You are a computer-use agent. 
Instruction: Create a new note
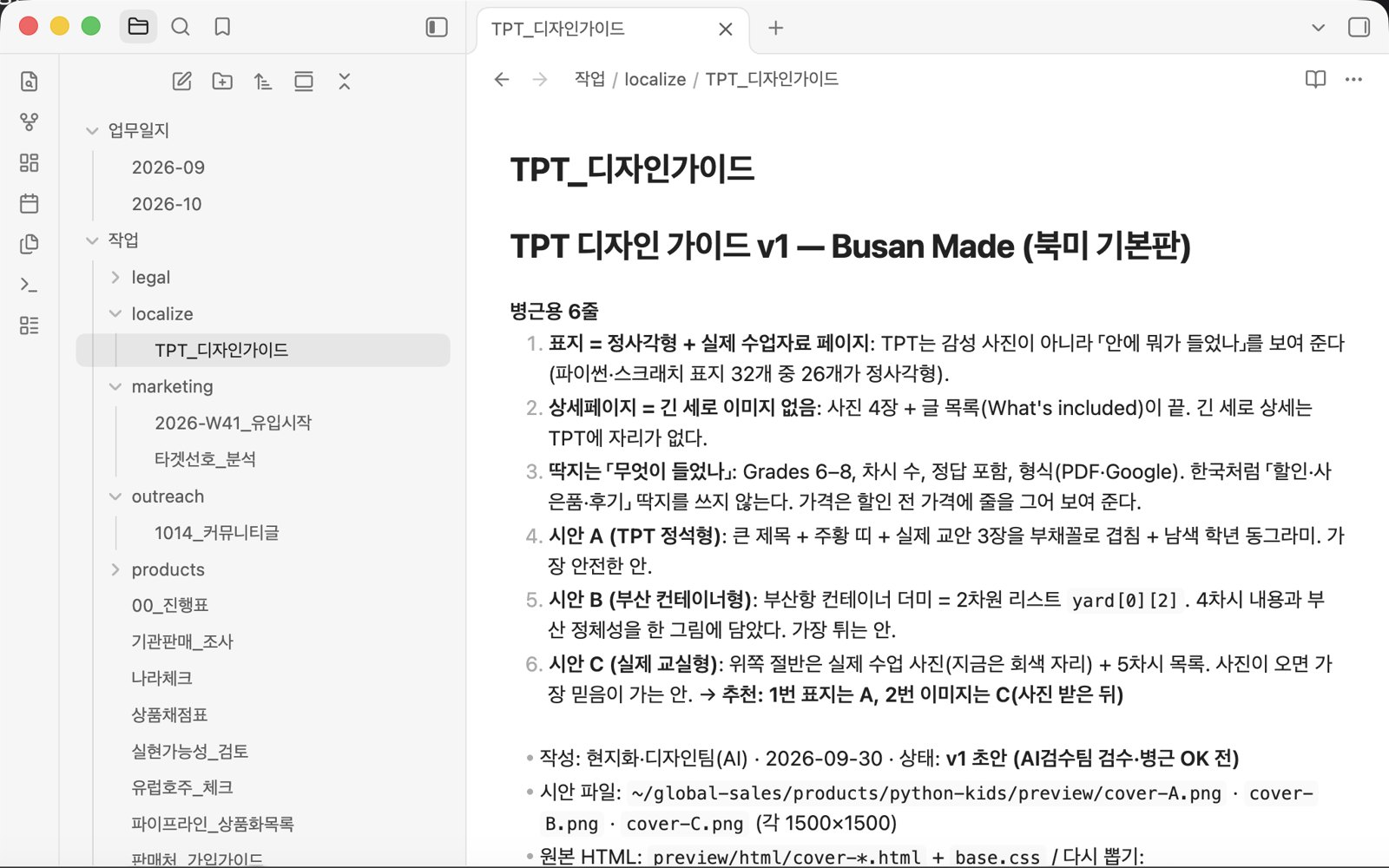(x=181, y=82)
